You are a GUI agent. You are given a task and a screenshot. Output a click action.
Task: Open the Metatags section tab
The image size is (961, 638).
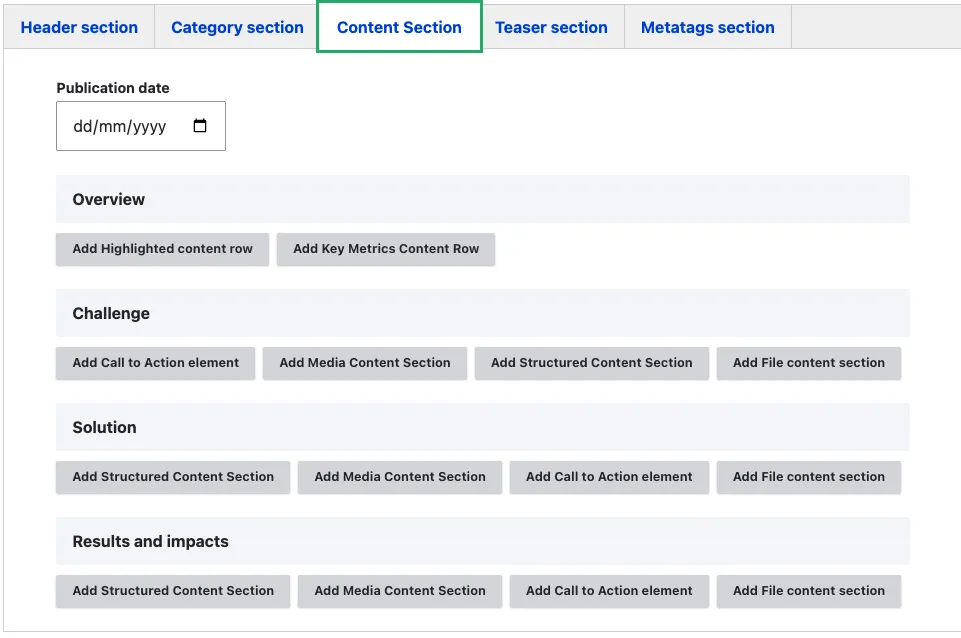708,27
